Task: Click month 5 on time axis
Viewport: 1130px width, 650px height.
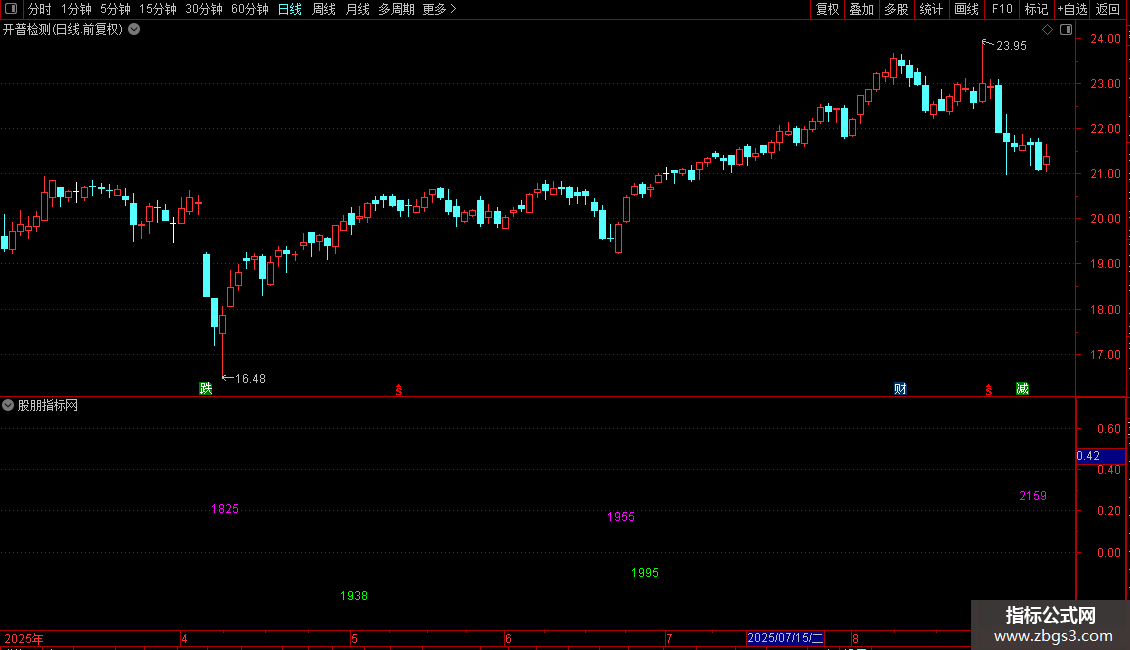Action: click(355, 638)
